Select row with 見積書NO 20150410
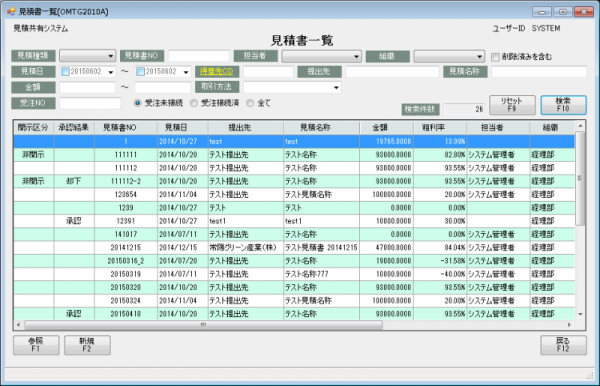 tap(294, 314)
